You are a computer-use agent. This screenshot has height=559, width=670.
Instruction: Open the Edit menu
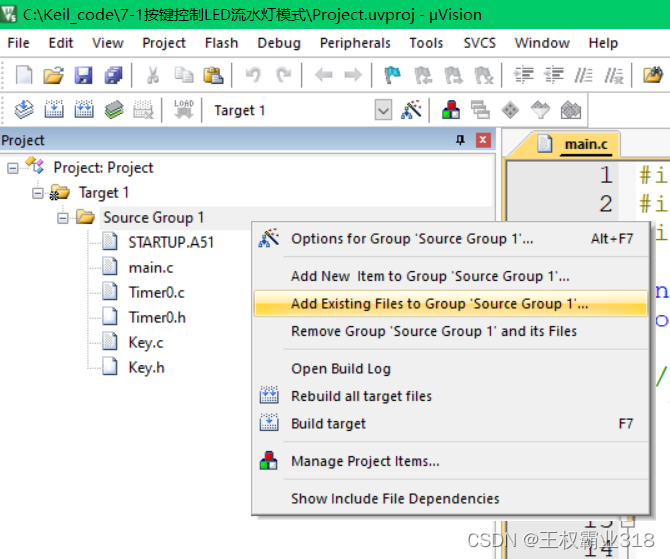click(61, 43)
